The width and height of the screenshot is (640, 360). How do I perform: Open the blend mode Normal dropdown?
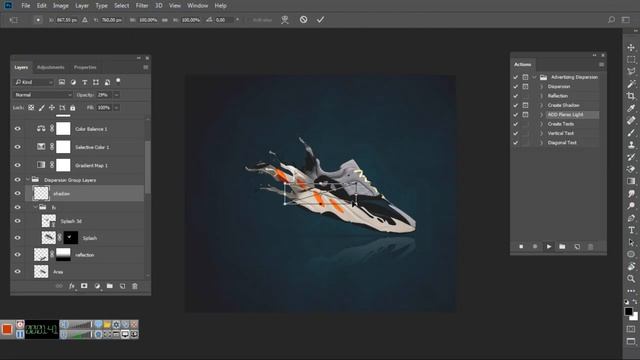[42, 95]
